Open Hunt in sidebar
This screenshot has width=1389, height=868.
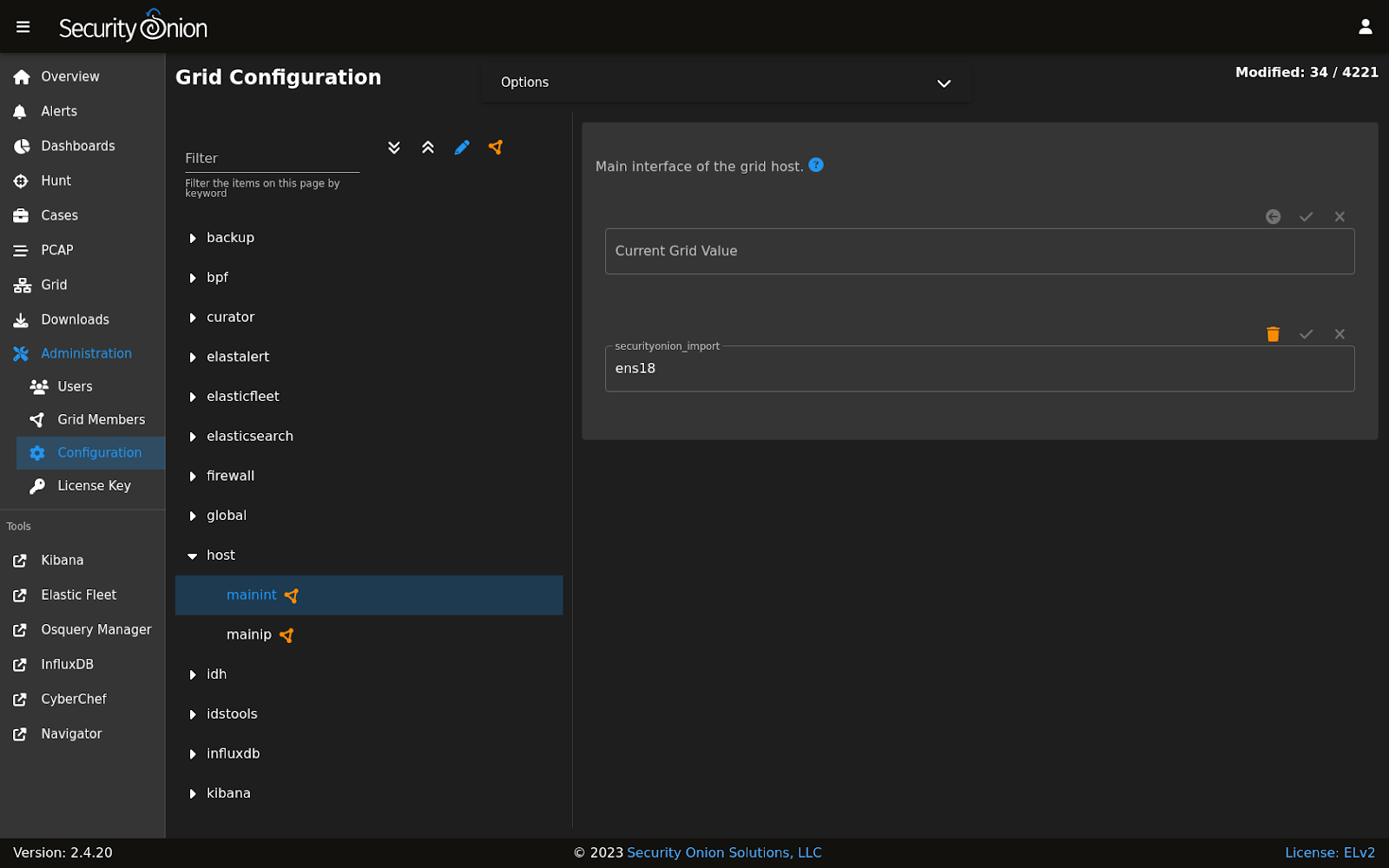click(x=82, y=181)
